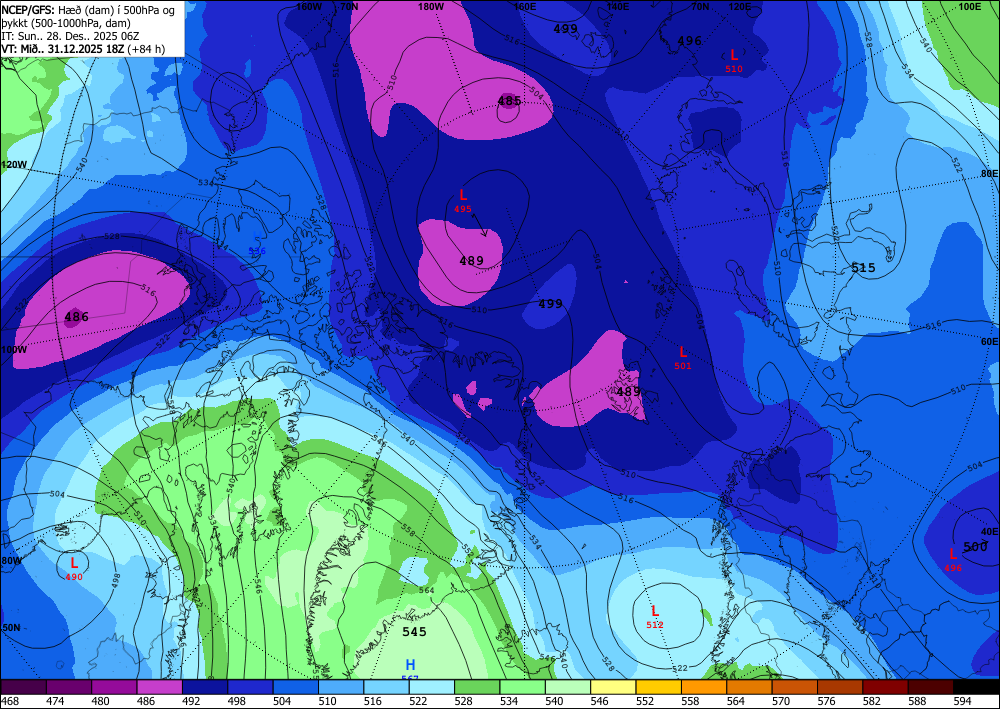Select the 60E longitude label
The image size is (1000, 709).
[989, 342]
